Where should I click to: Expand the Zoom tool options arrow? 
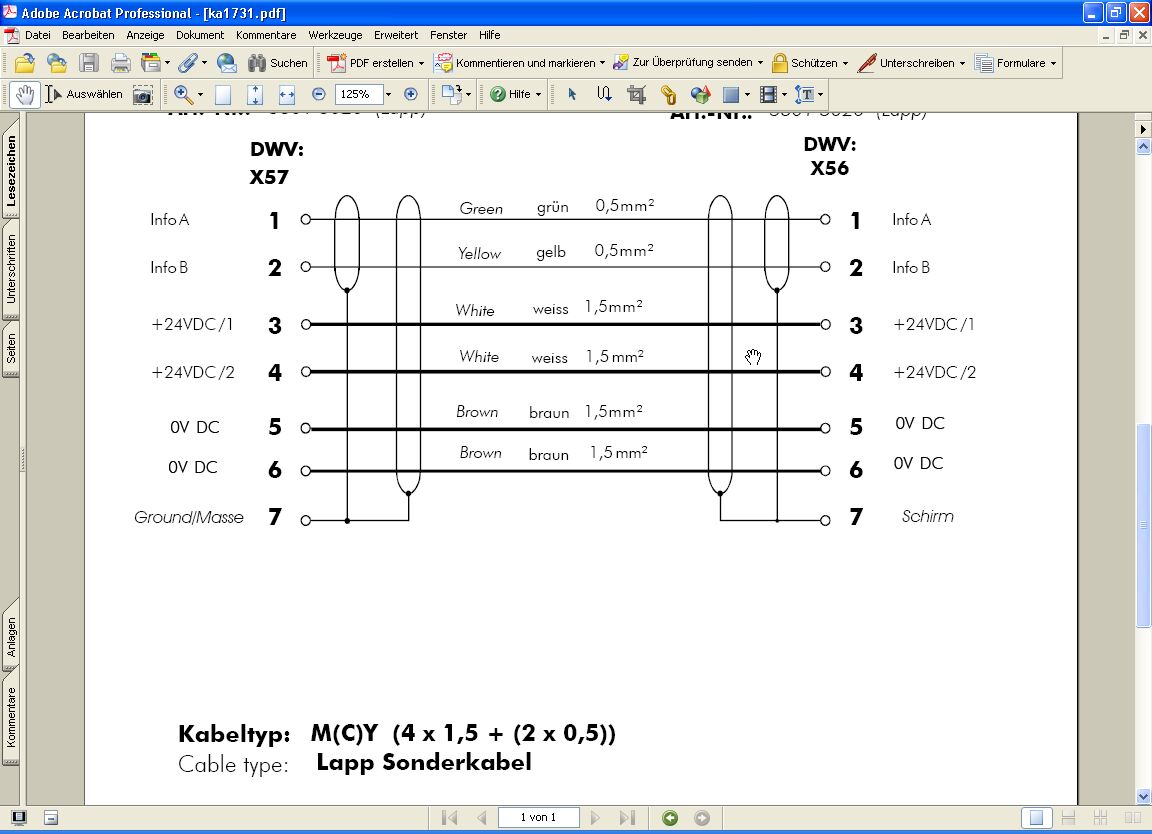[200, 95]
